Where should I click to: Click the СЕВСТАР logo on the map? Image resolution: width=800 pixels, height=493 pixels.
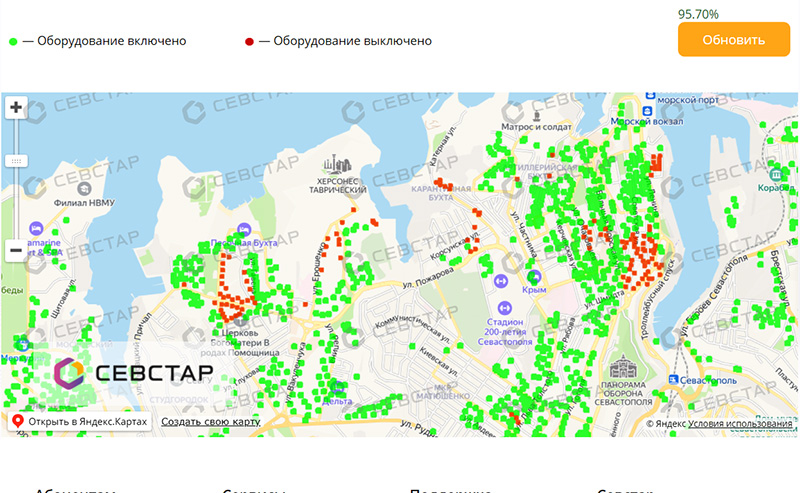[x=134, y=373]
